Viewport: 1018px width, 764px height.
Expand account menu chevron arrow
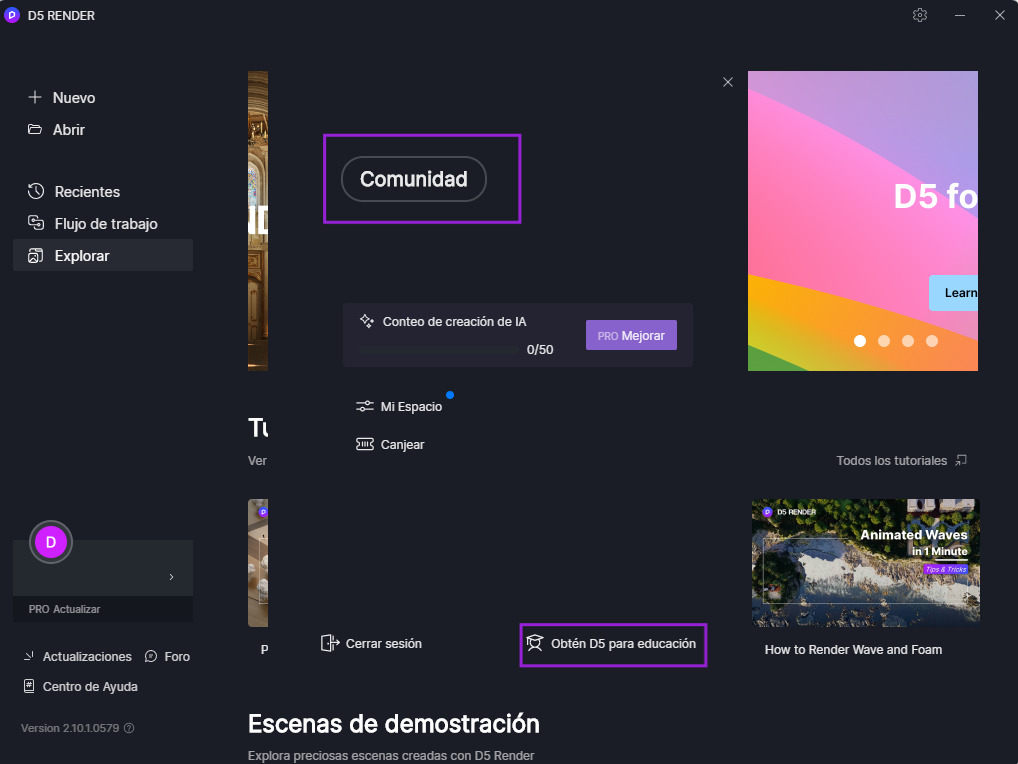coord(171,577)
